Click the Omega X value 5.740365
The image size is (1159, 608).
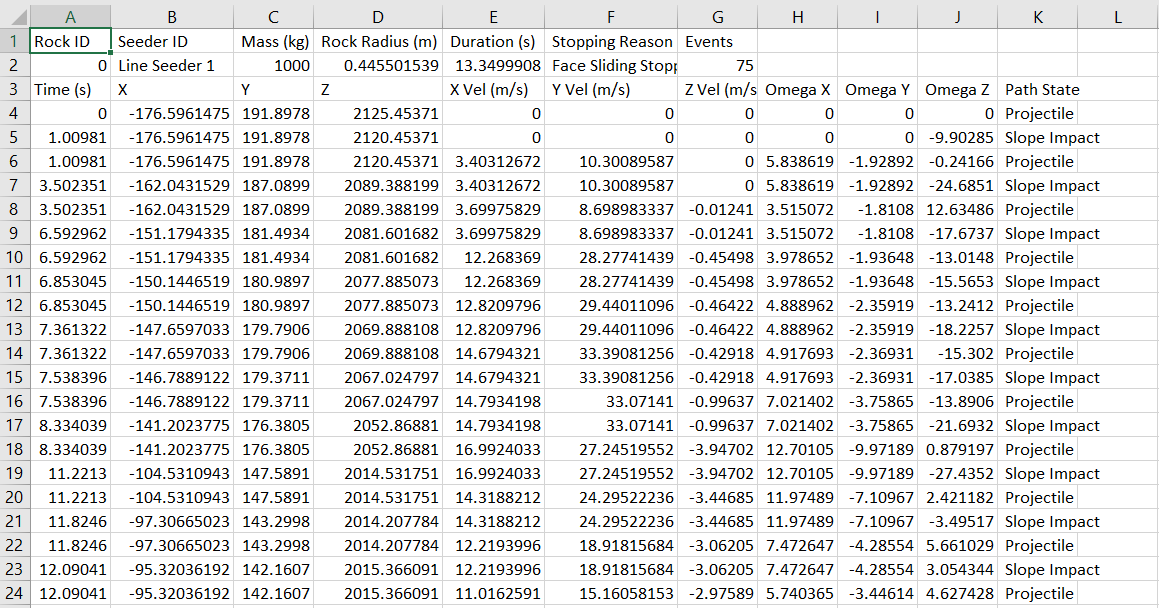pyautogui.click(x=798, y=593)
